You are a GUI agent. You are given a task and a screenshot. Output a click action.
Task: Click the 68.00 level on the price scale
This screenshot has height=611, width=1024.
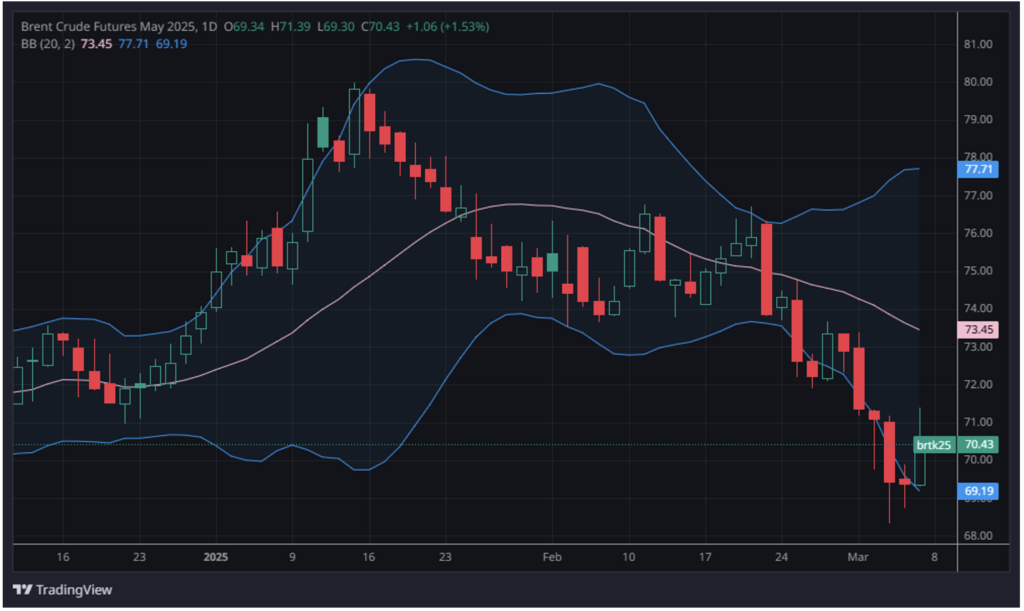[x=976, y=535]
